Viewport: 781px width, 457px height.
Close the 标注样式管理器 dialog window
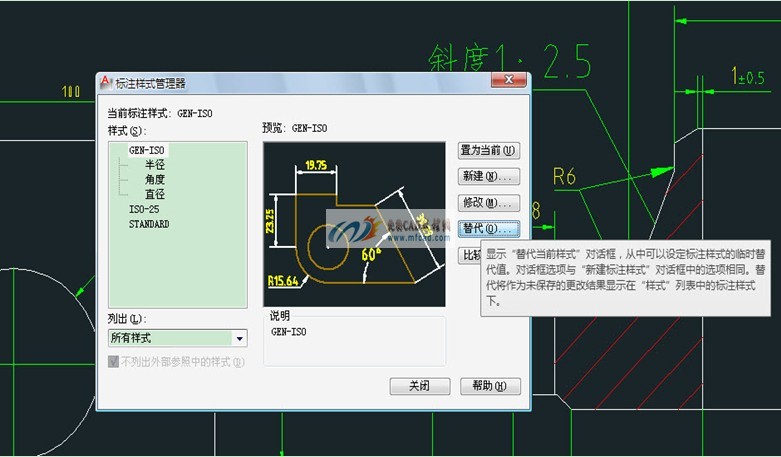point(509,79)
